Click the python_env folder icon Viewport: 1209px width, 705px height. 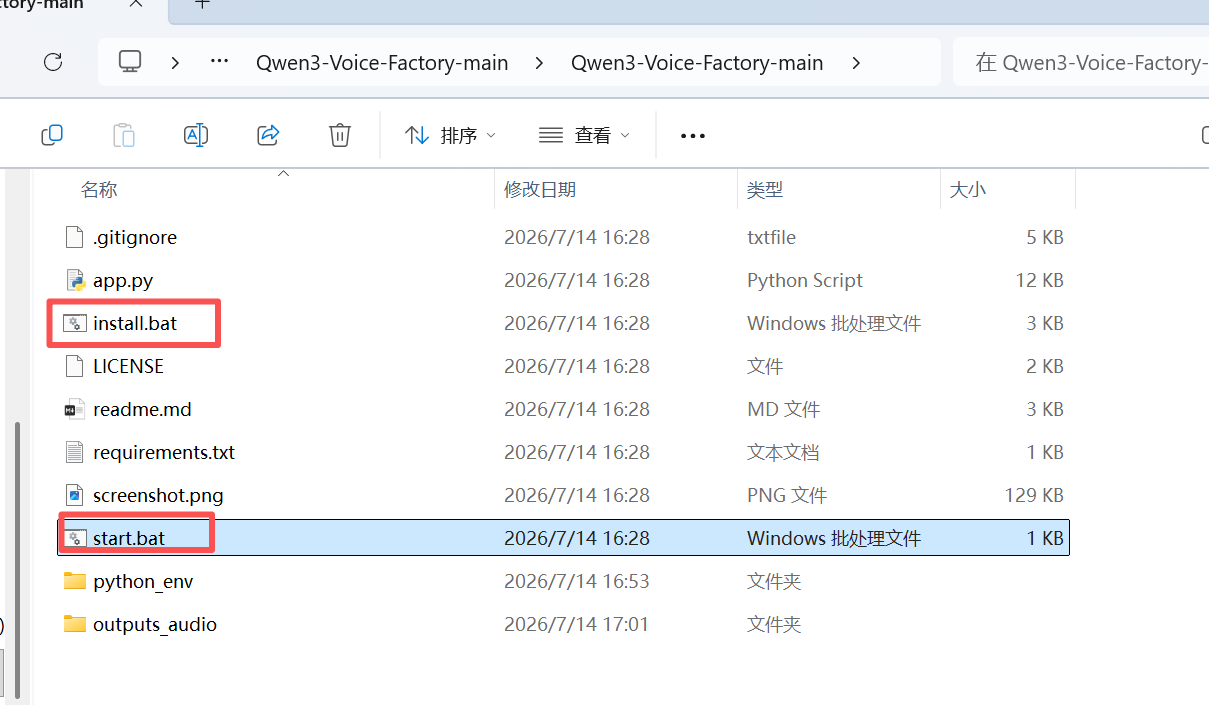pyautogui.click(x=74, y=581)
